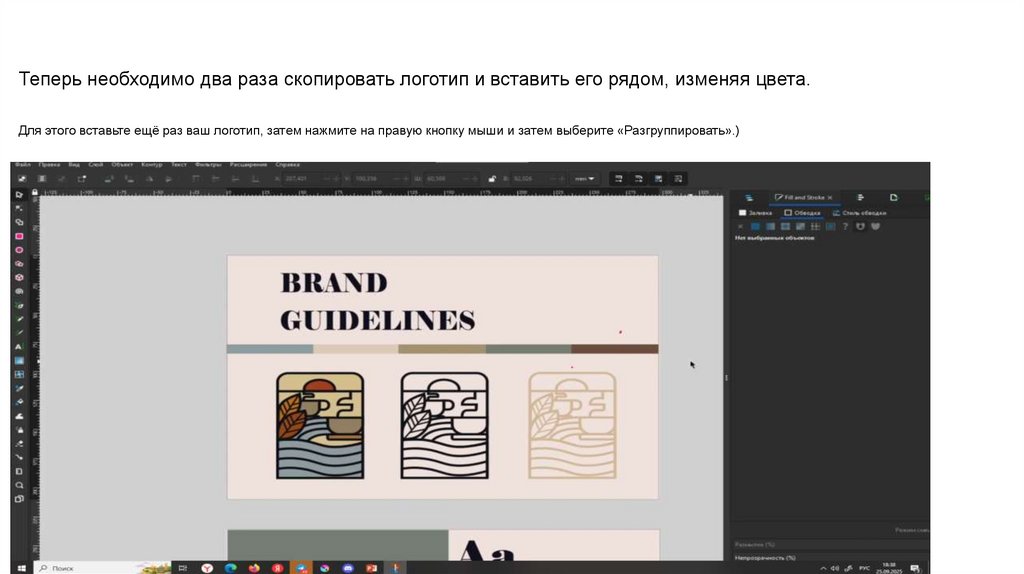Select the Ellipse tool
The height and width of the screenshot is (574, 1024).
pos(19,250)
